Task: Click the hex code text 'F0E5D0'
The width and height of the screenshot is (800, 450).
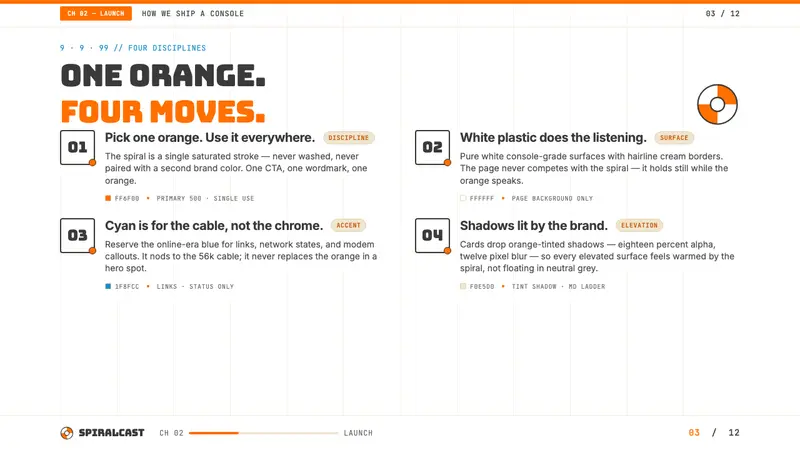Action: pos(482,287)
